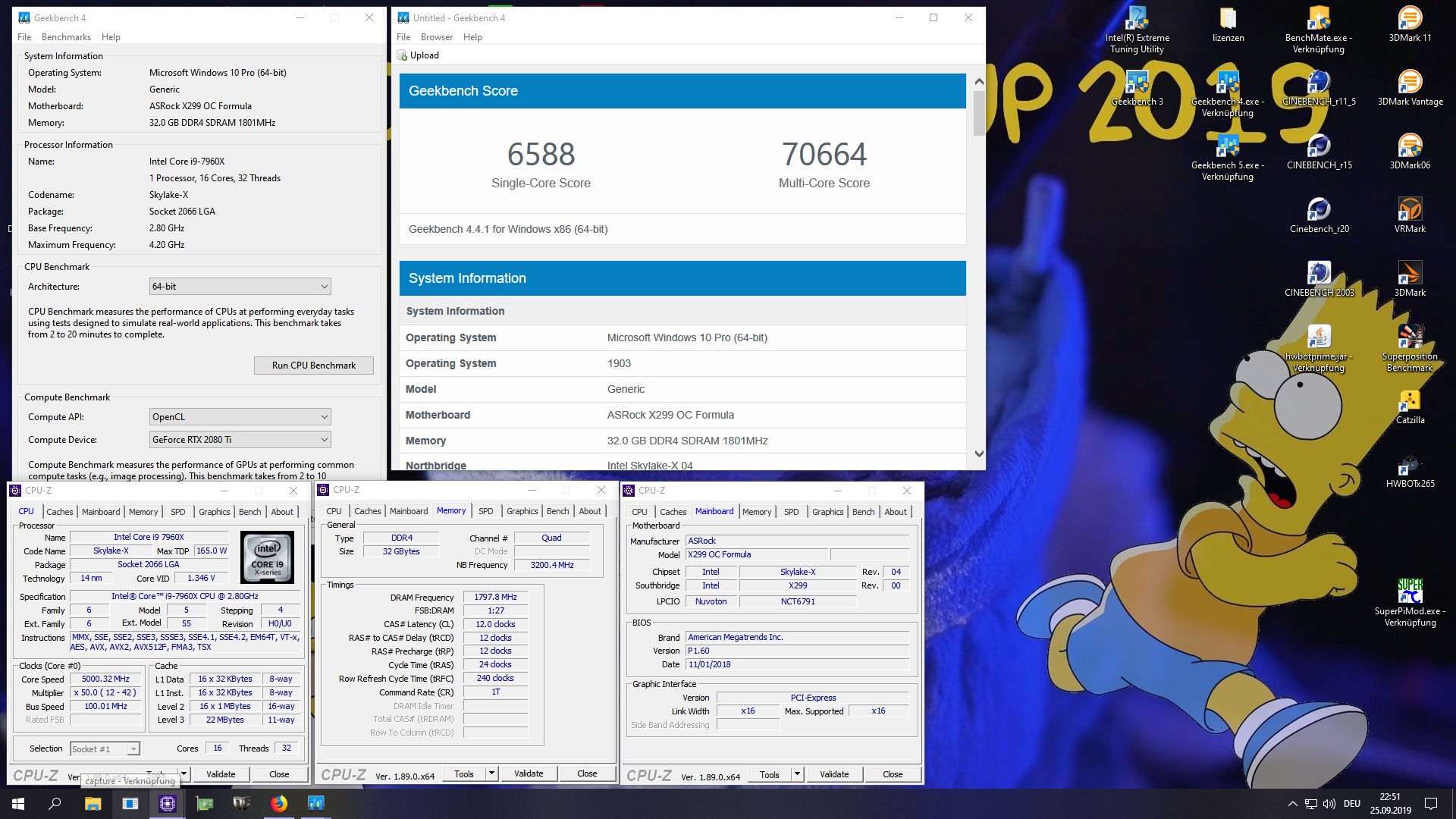The image size is (1456, 819).
Task: Click the network tray icon
Action: point(1311,803)
